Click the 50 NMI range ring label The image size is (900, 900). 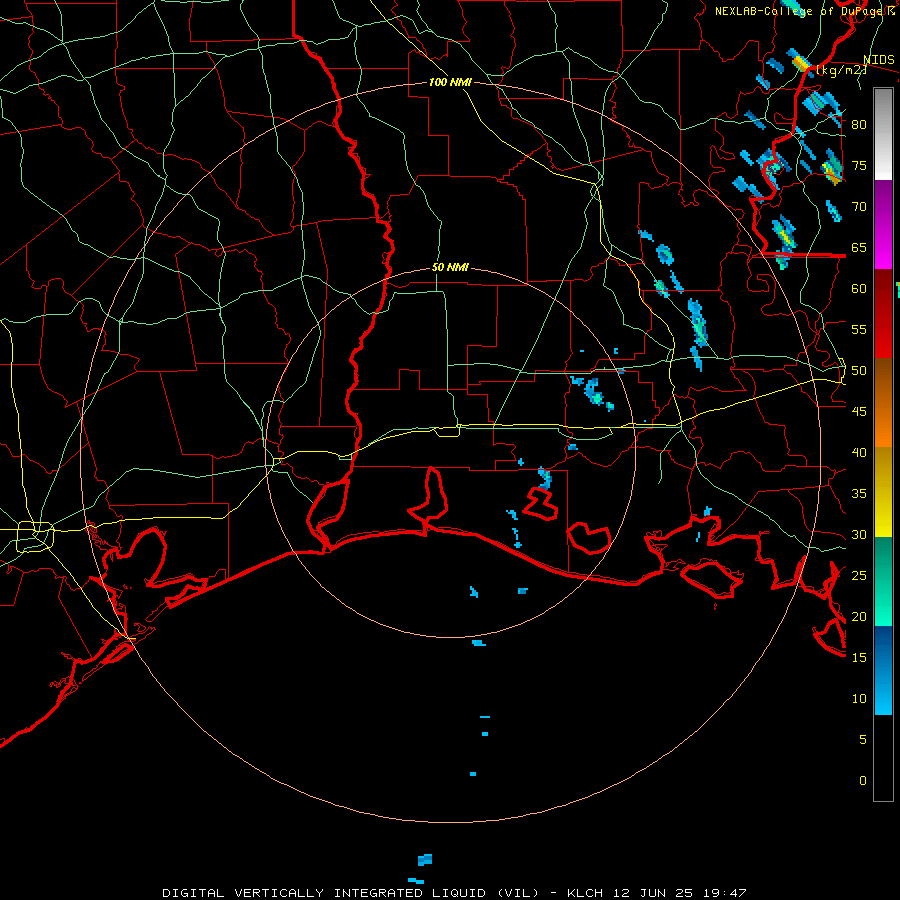coord(450,267)
